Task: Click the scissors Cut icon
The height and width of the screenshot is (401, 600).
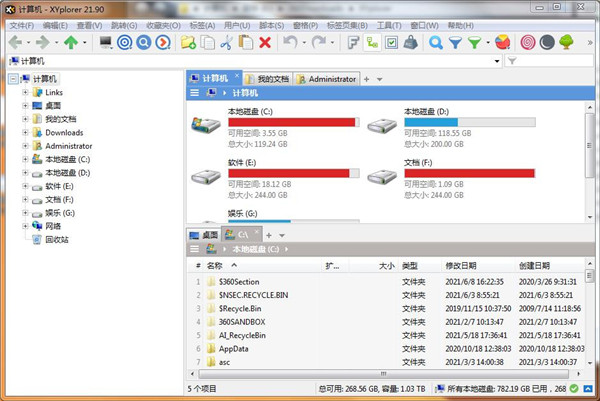Action: pyautogui.click(x=226, y=42)
